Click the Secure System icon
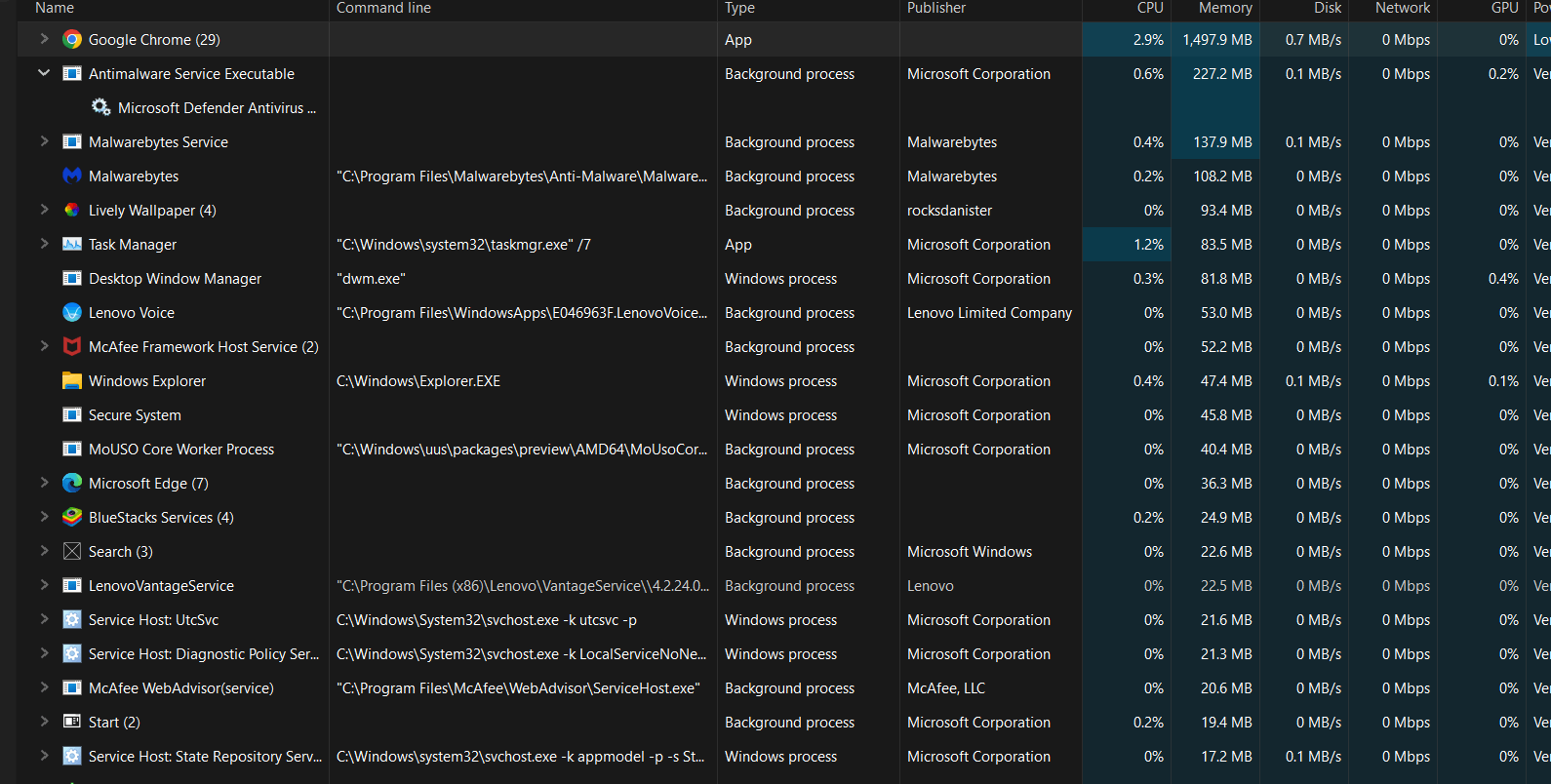Screen dimensions: 1551x784 click(x=72, y=414)
